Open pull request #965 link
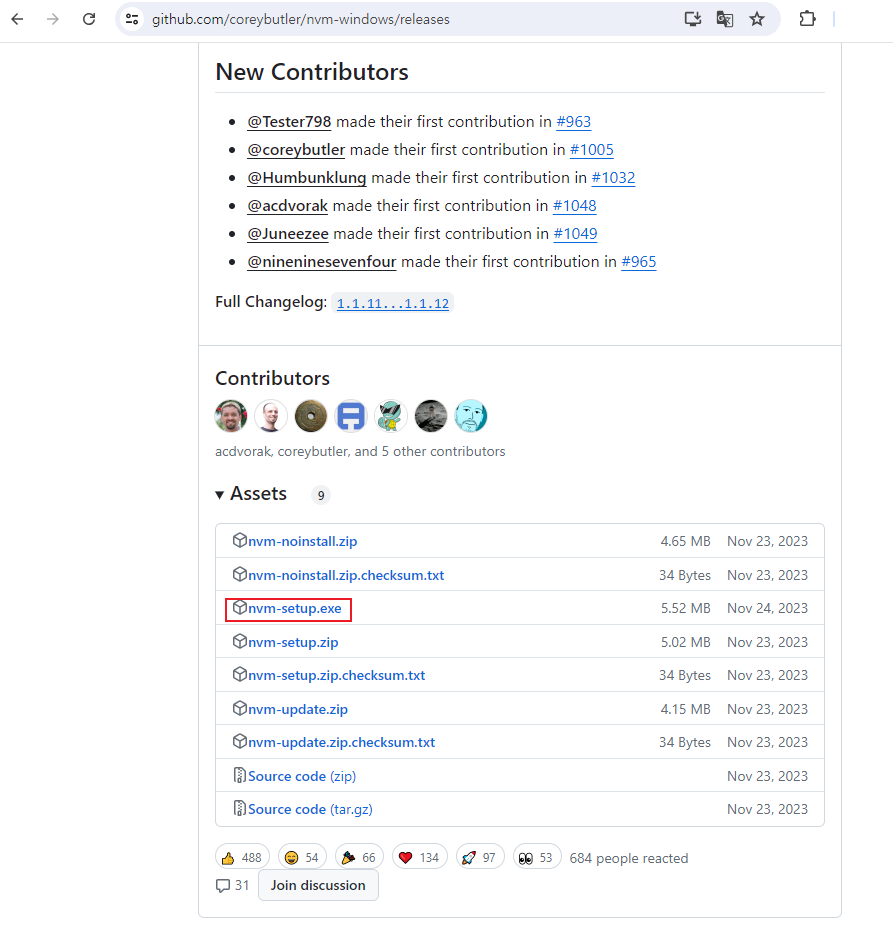This screenshot has width=893, height=932. (639, 262)
